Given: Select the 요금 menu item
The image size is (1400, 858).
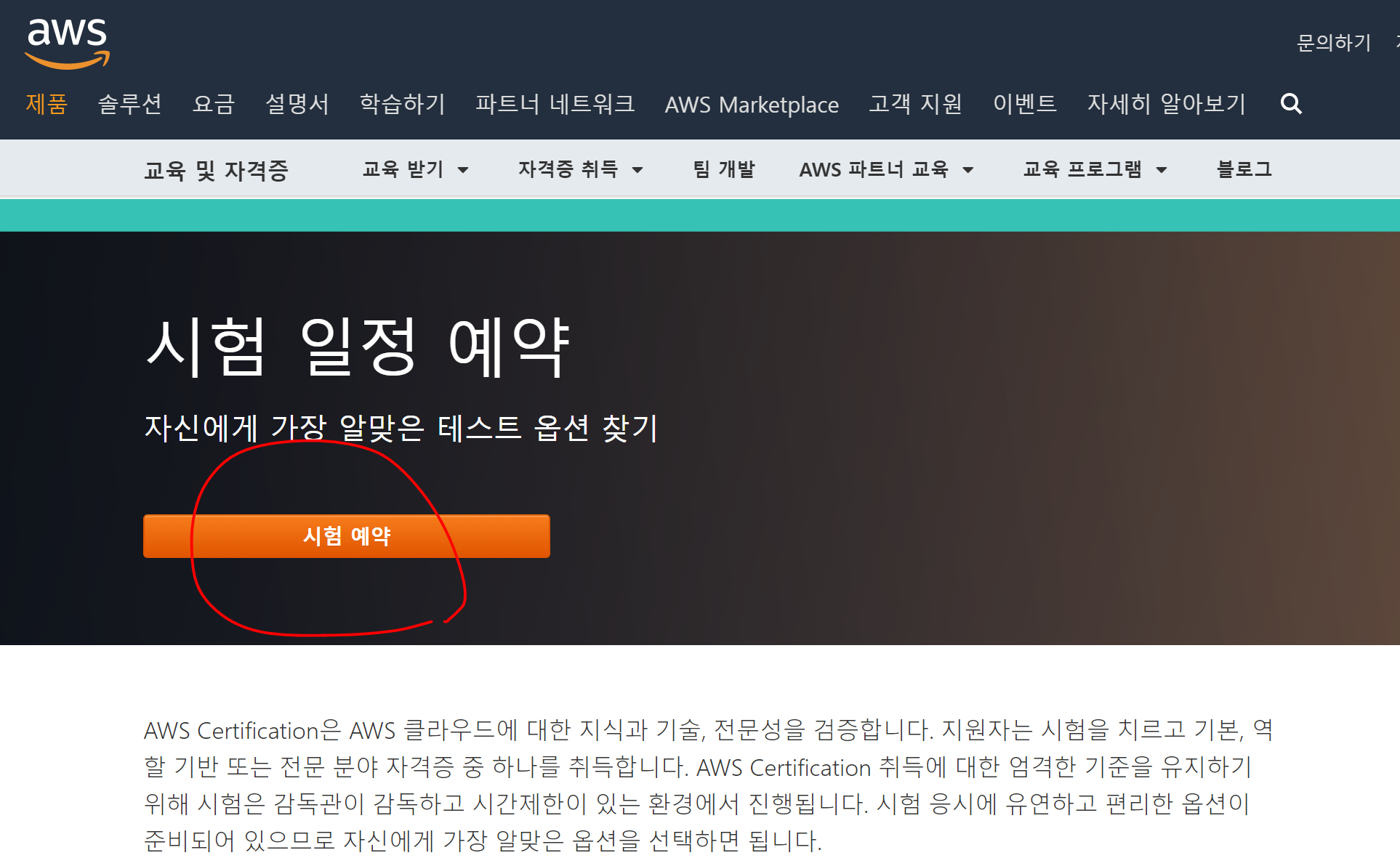Looking at the screenshot, I should 214,104.
